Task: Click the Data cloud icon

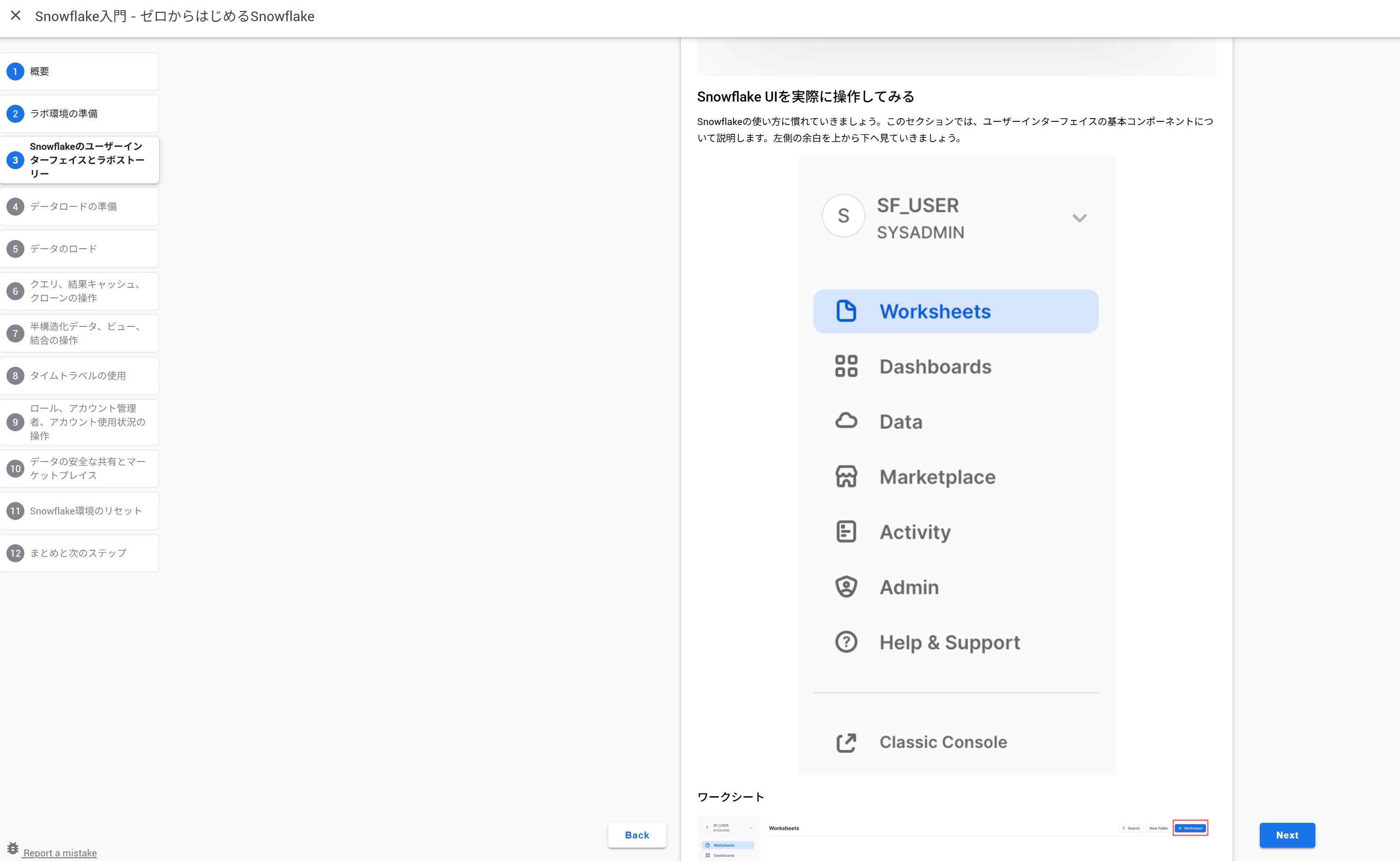Action: coord(846,421)
